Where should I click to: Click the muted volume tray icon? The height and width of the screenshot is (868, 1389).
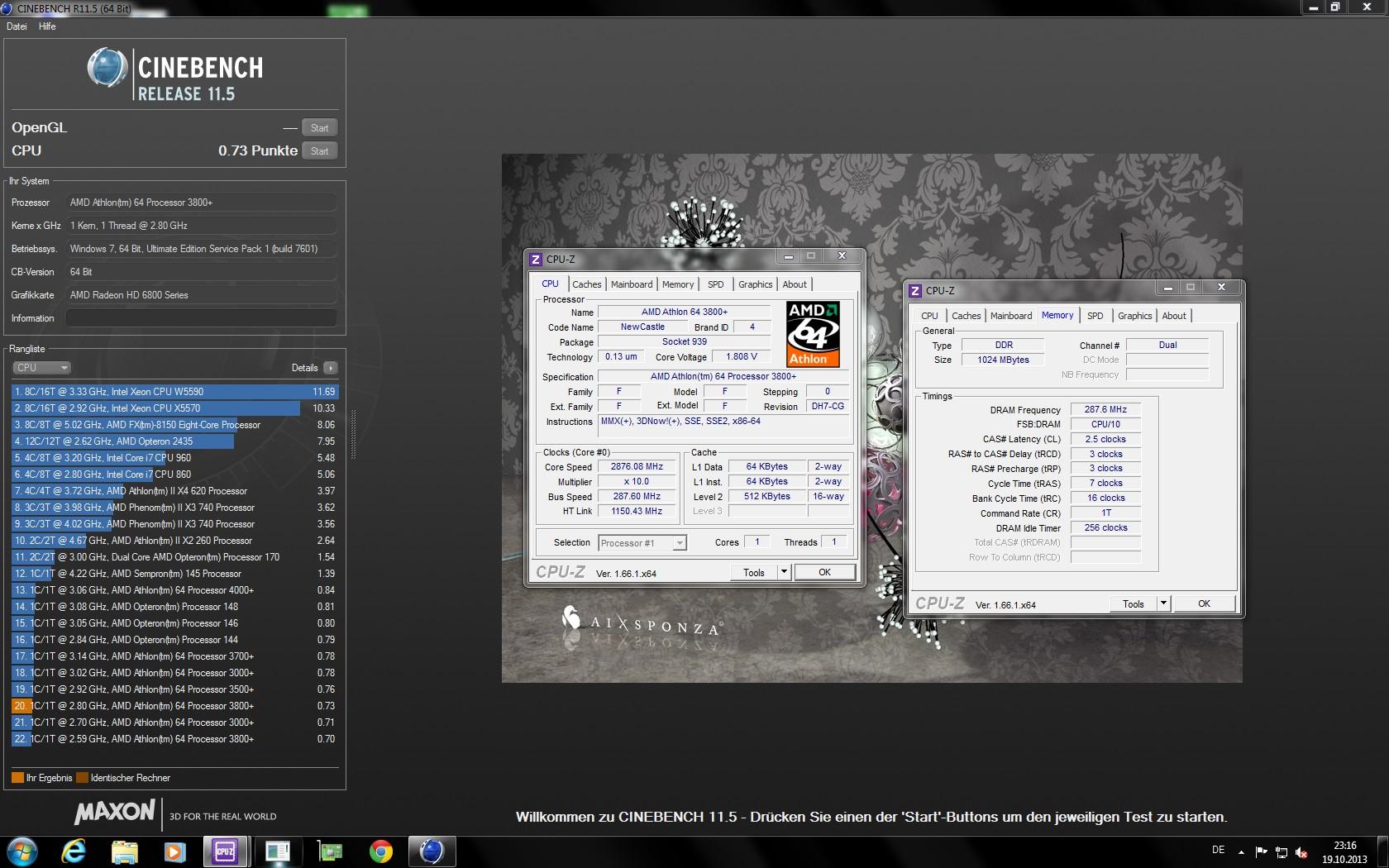point(1301,851)
